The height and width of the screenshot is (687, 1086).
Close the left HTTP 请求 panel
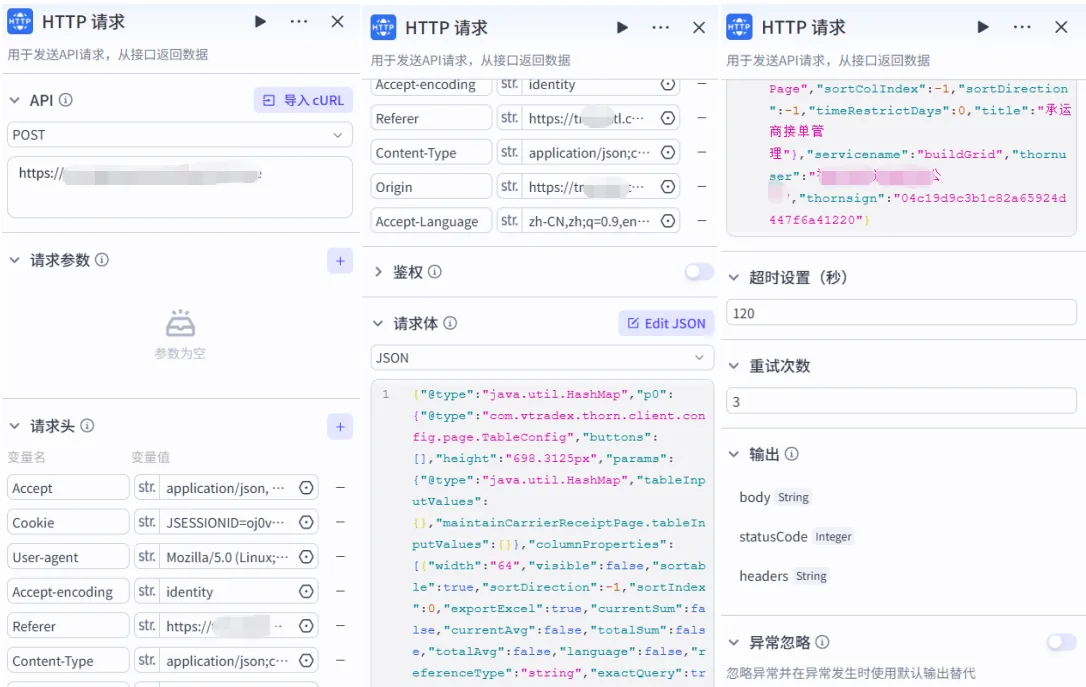[x=337, y=21]
